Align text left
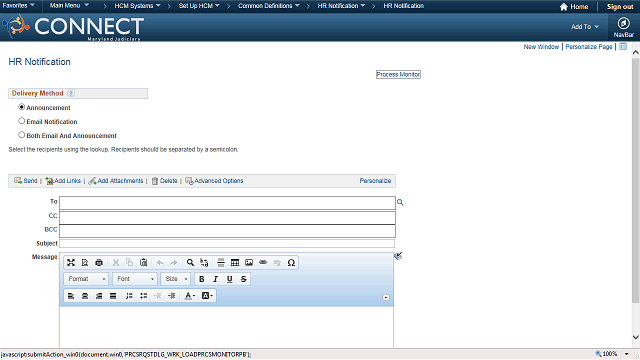This screenshot has width=640, height=360. (71, 296)
